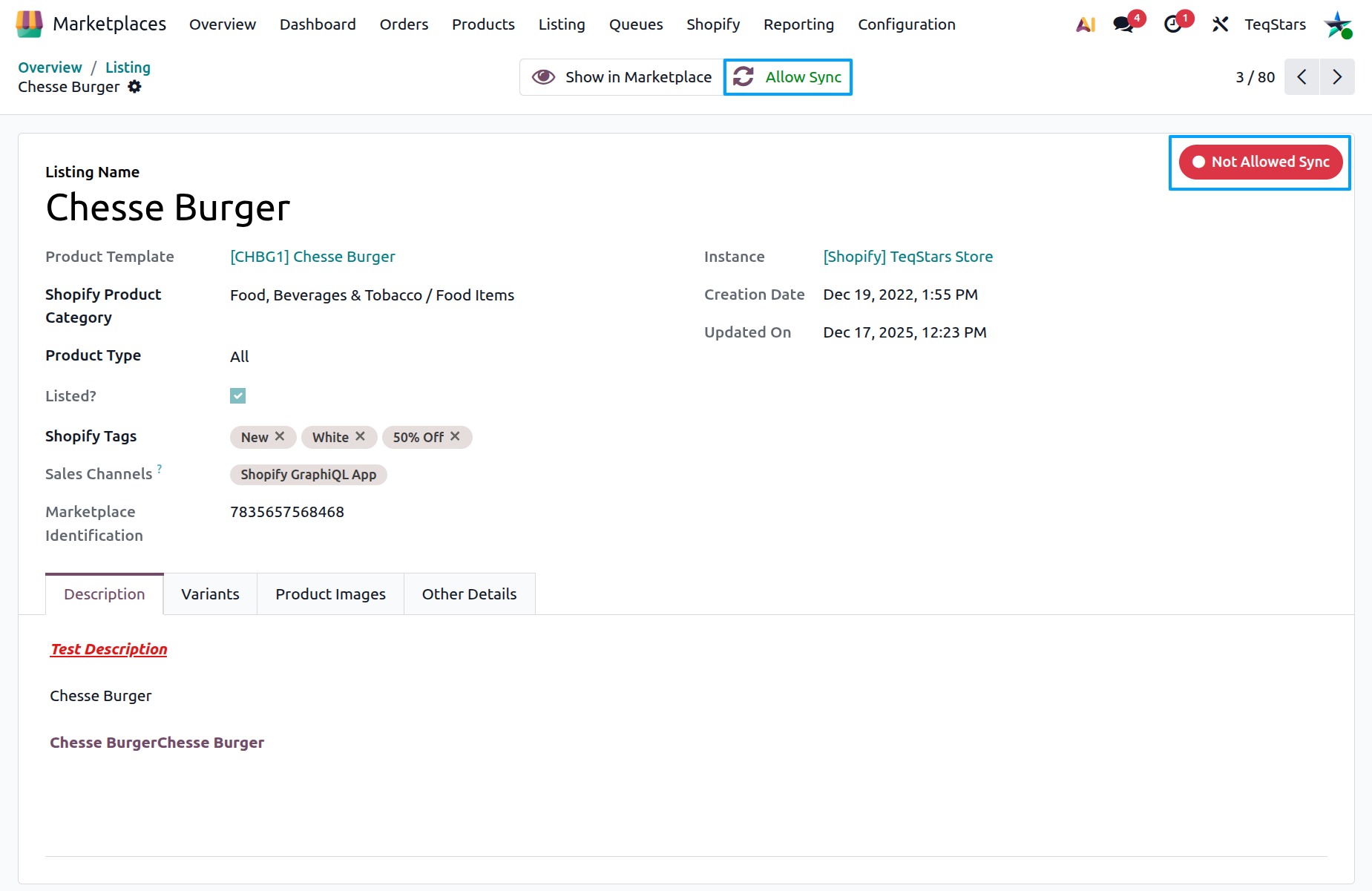Open the gear actions menu beside Chesse Burger

click(x=134, y=87)
